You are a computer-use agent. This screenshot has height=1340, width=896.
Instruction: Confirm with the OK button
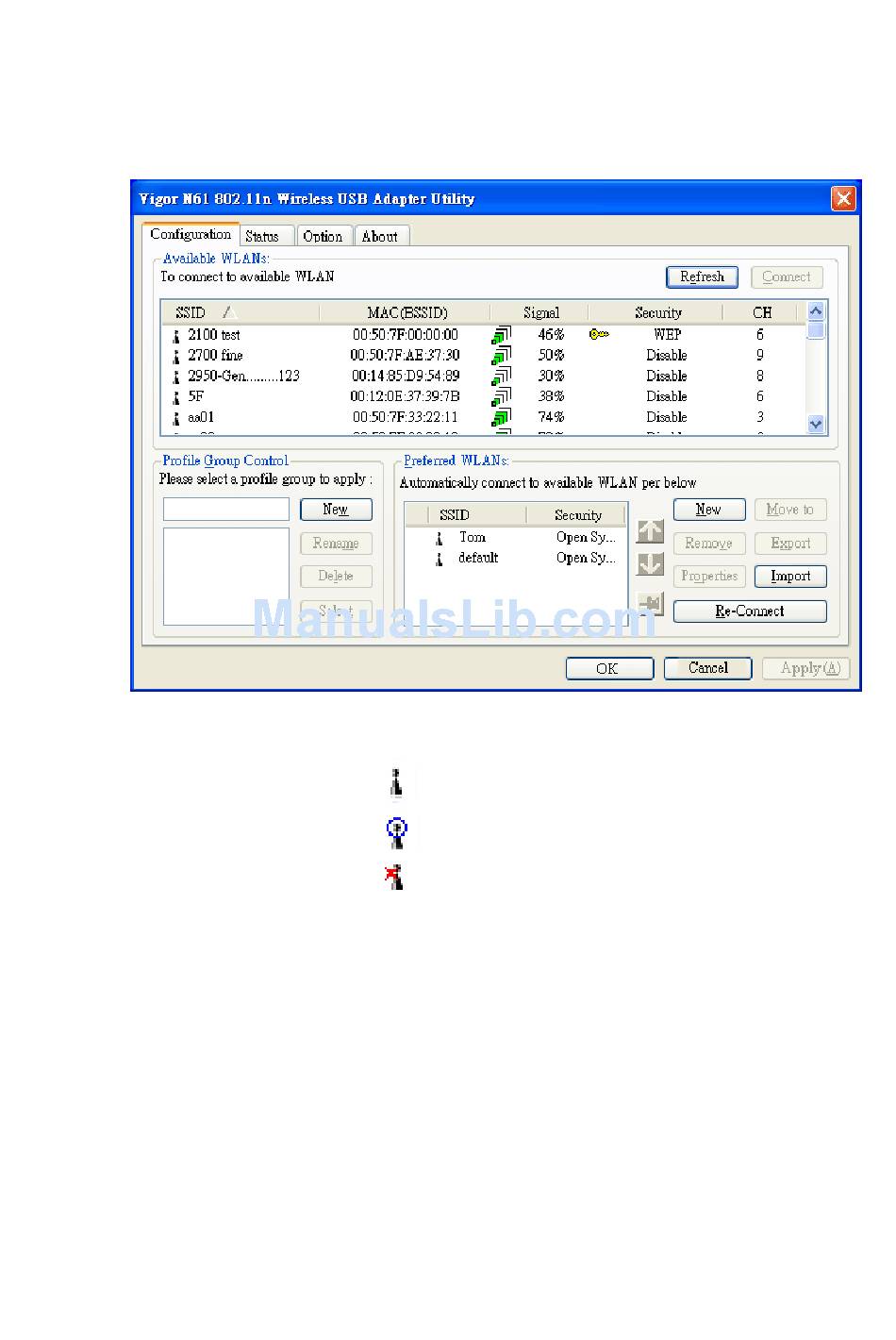[x=609, y=668]
